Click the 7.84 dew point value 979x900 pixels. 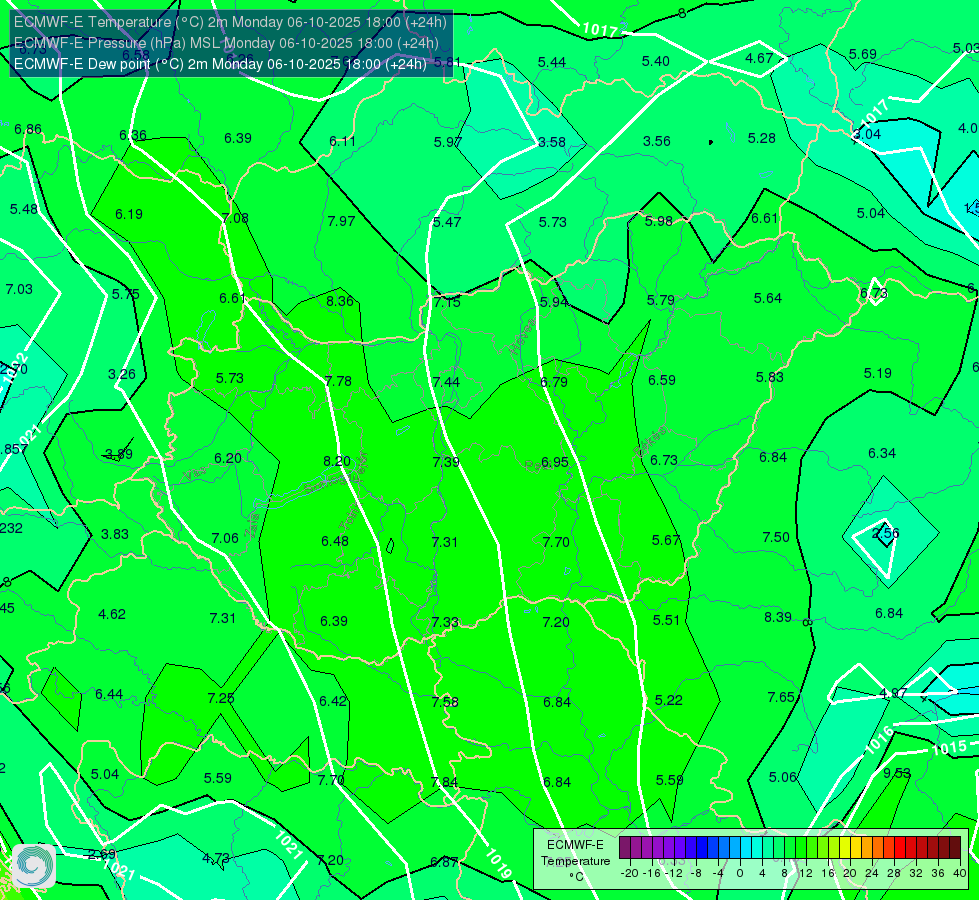[444, 782]
